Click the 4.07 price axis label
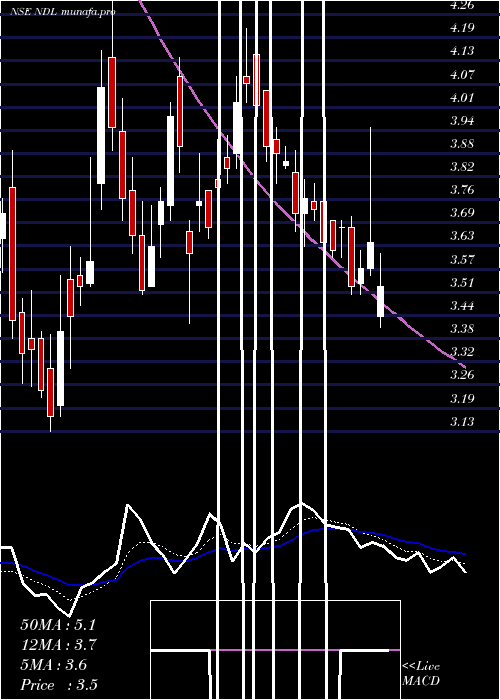The image size is (500, 700). coord(462,75)
